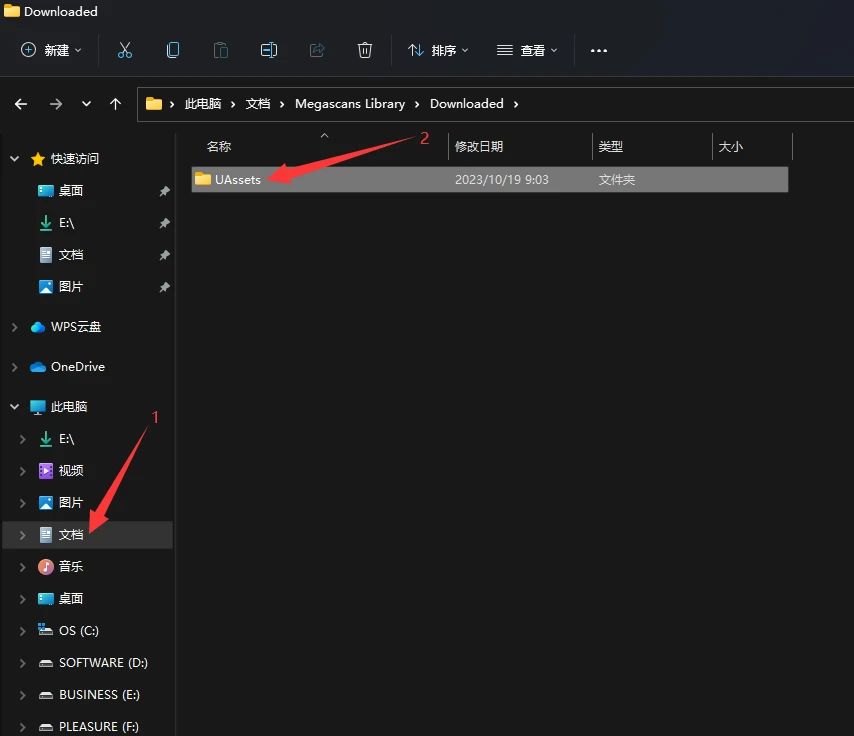854x736 pixels.
Task: Click the 视频 video folder icon
Action: [x=46, y=471]
